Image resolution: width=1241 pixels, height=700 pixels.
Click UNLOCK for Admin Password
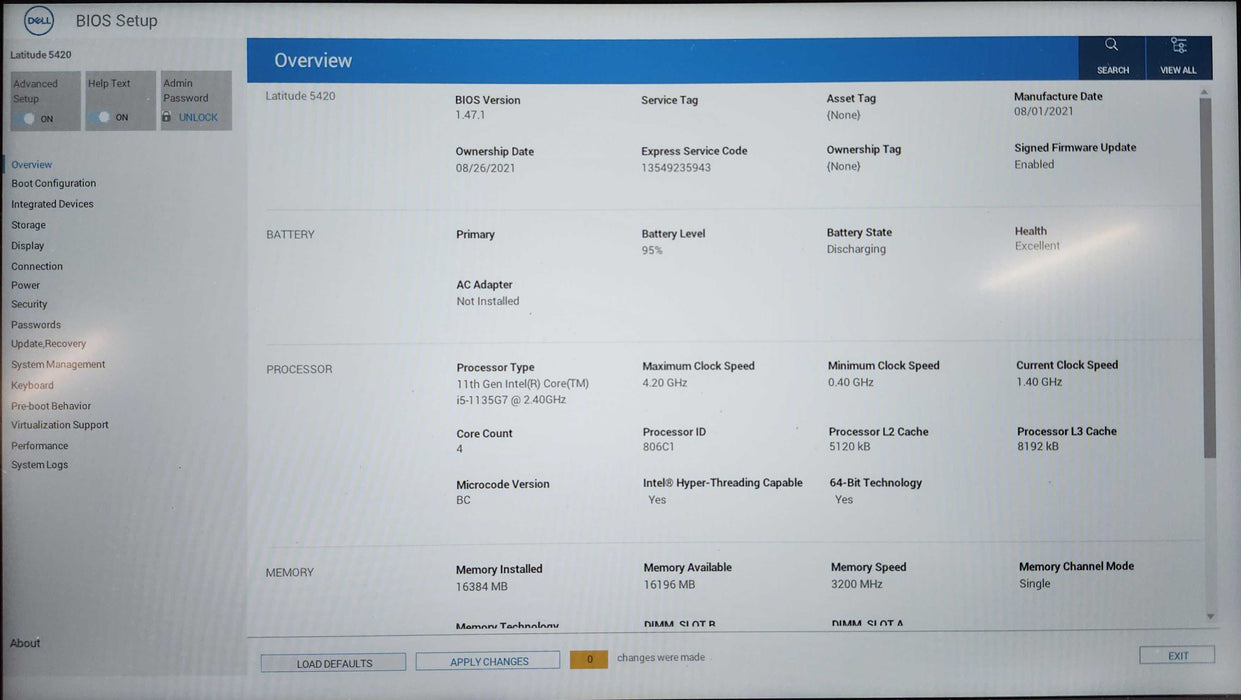[x=197, y=117]
